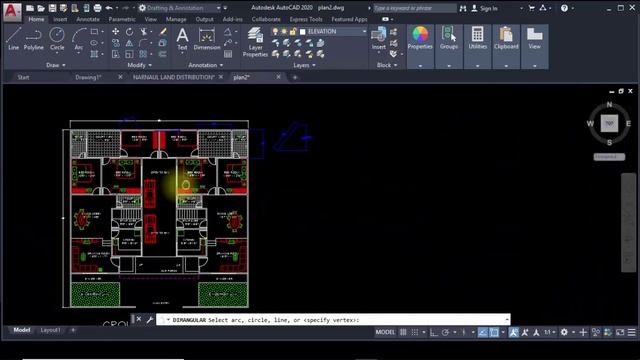The image size is (640, 360).
Task: Open the Help question mark icon
Action: tap(564, 8)
